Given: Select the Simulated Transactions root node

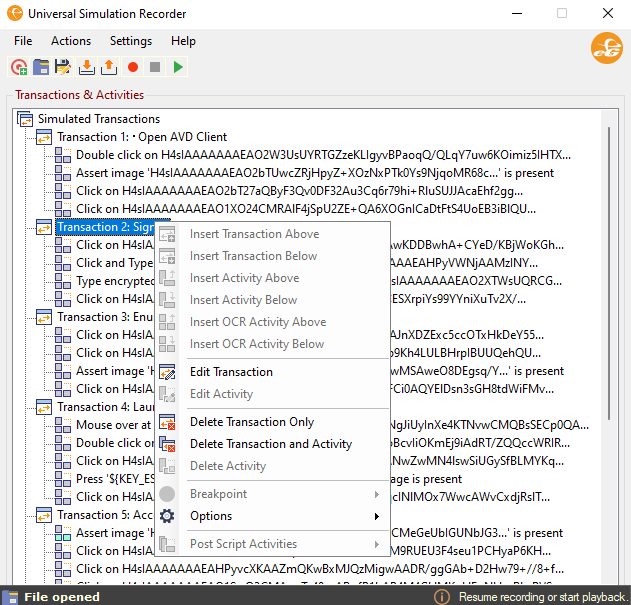Looking at the screenshot, I should 98,119.
